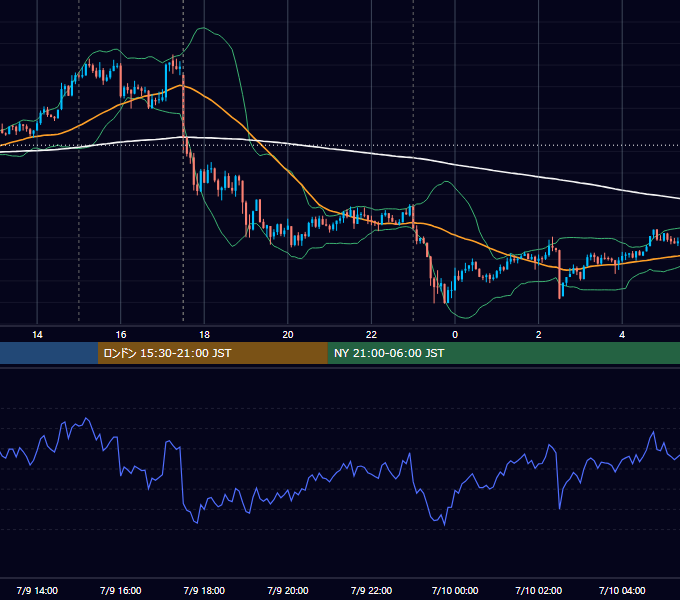Viewport: 680px width, 600px height.
Task: Select the London 15:30-21:00 JST session bar
Action: point(212,353)
